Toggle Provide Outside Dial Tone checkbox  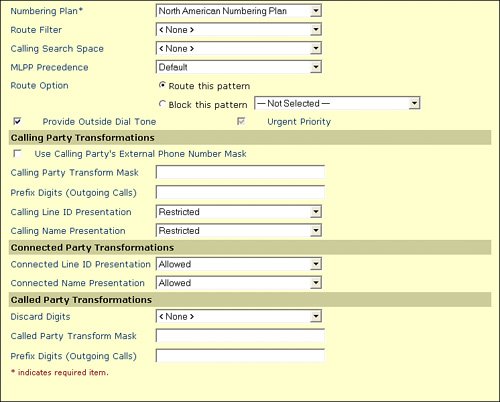[x=17, y=121]
